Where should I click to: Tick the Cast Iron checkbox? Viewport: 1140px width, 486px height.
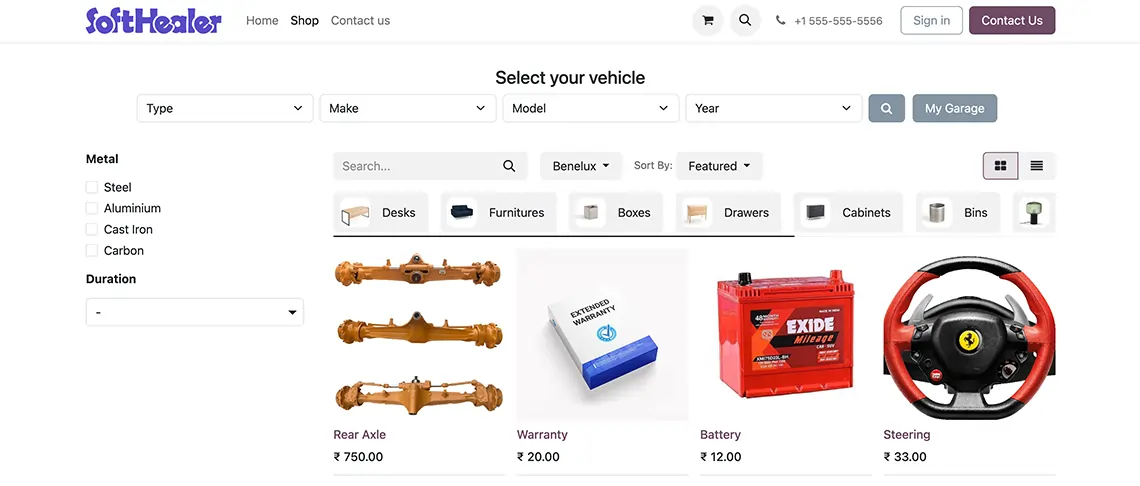pyautogui.click(x=92, y=229)
